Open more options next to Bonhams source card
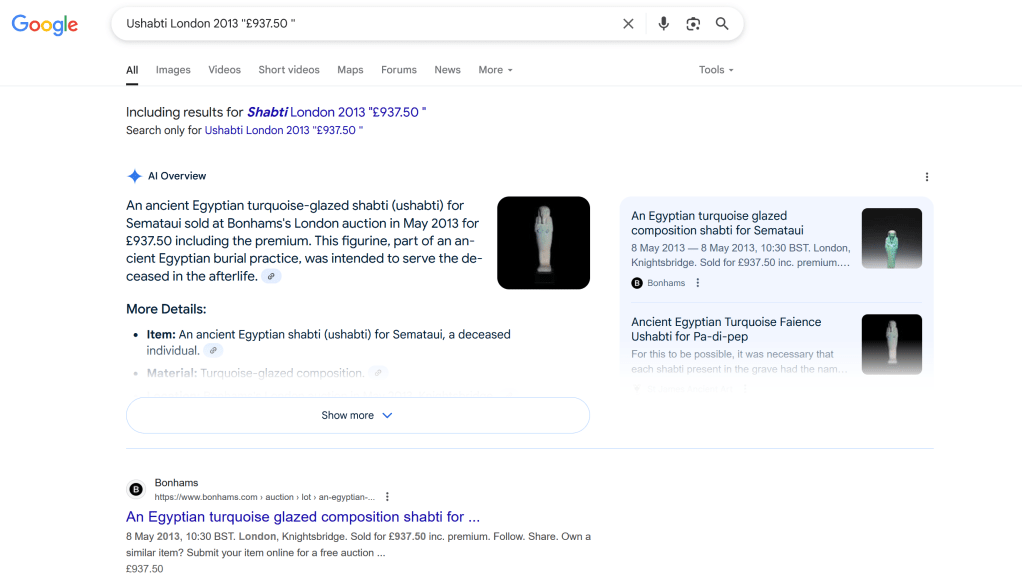The image size is (1022, 582). tap(698, 283)
